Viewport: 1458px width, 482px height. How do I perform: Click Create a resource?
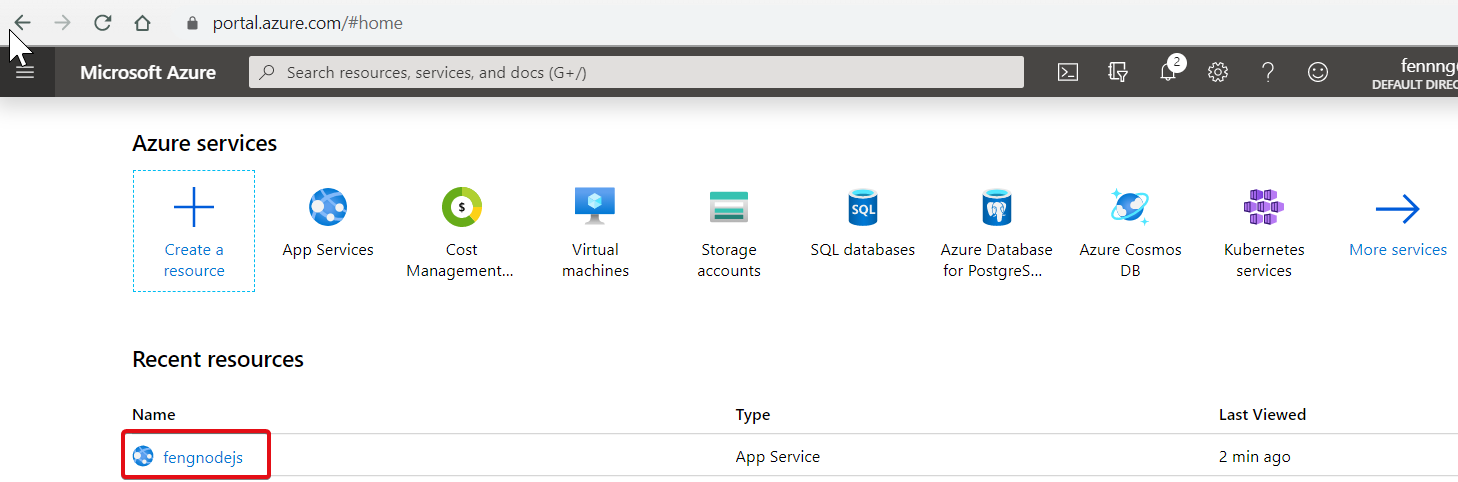click(194, 231)
